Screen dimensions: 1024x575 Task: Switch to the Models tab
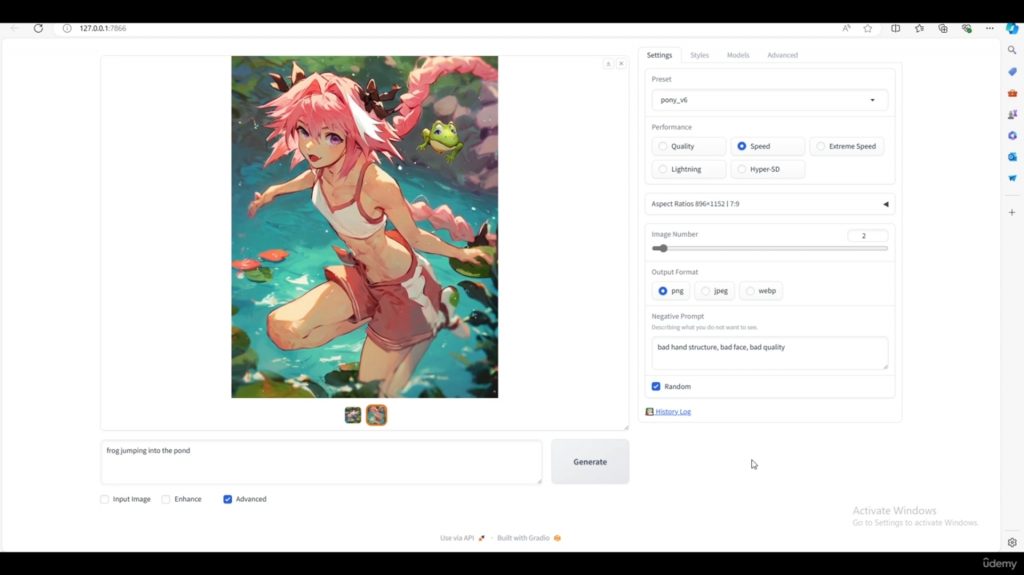738,55
